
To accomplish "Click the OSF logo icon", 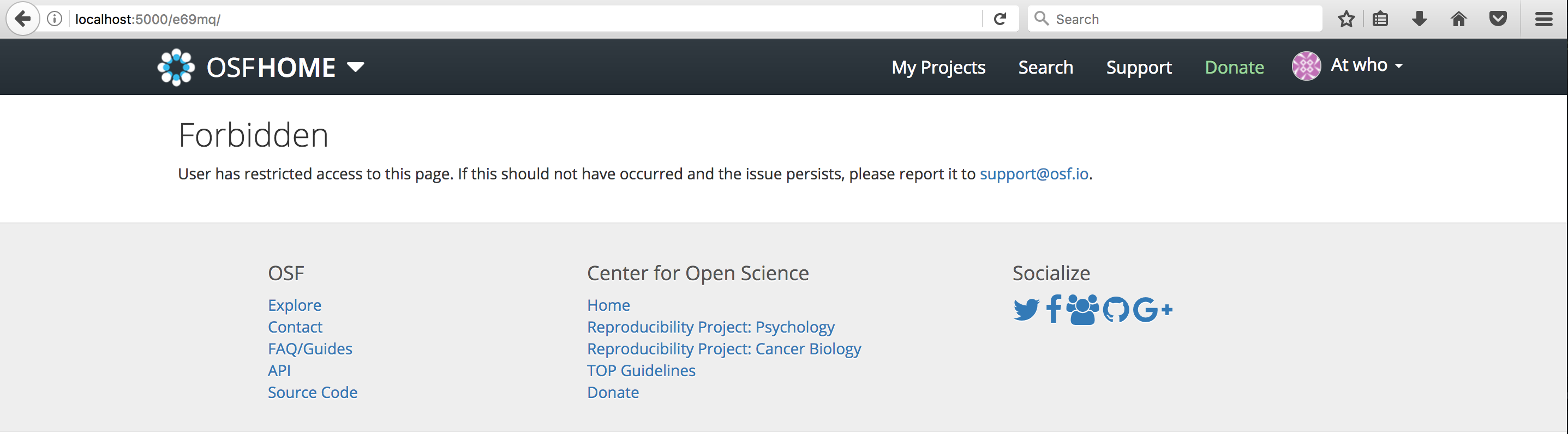I will tap(176, 67).
